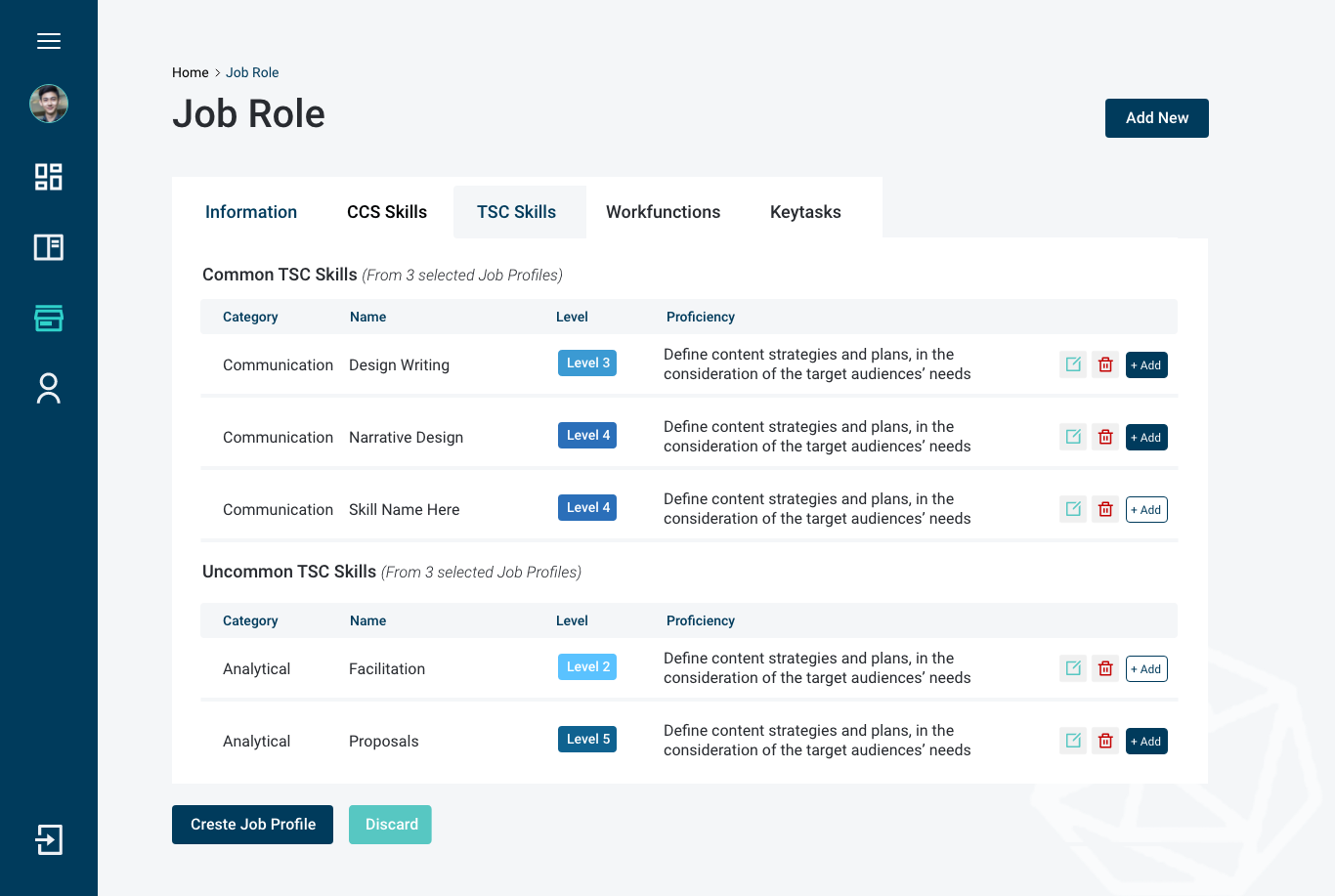
Task: Edit the Design Writing skill row
Action: pyautogui.click(x=1073, y=364)
